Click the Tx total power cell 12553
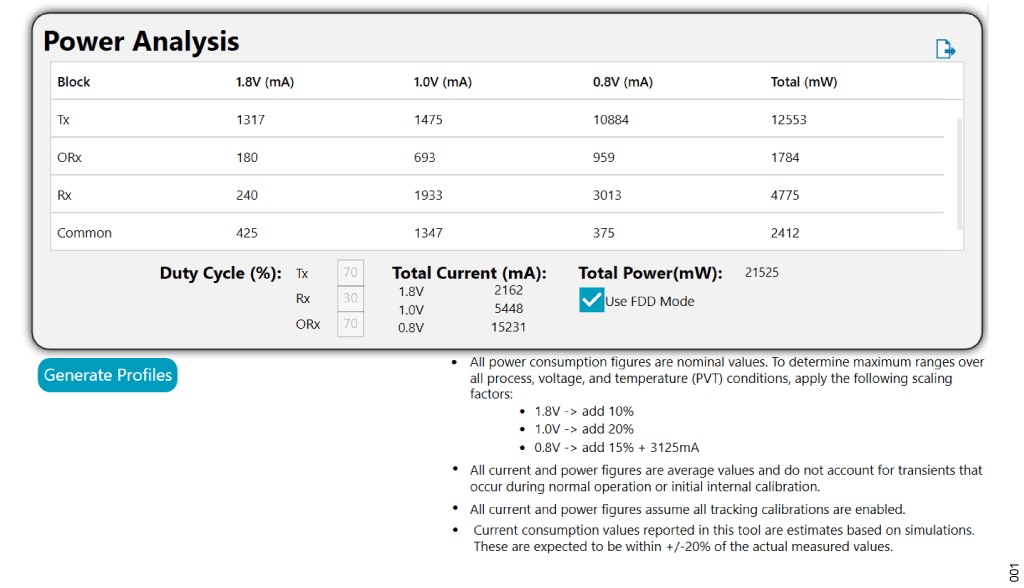 pyautogui.click(x=788, y=120)
